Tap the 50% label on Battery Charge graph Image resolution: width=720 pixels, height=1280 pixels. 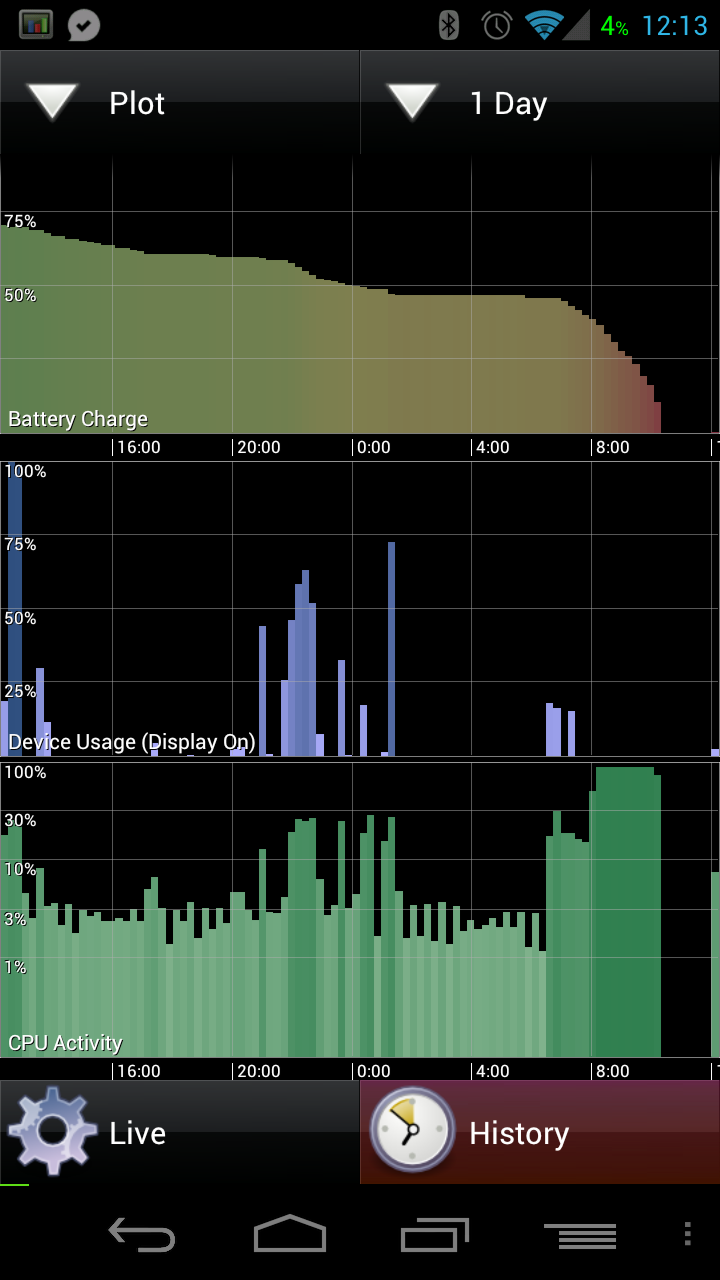[20, 295]
